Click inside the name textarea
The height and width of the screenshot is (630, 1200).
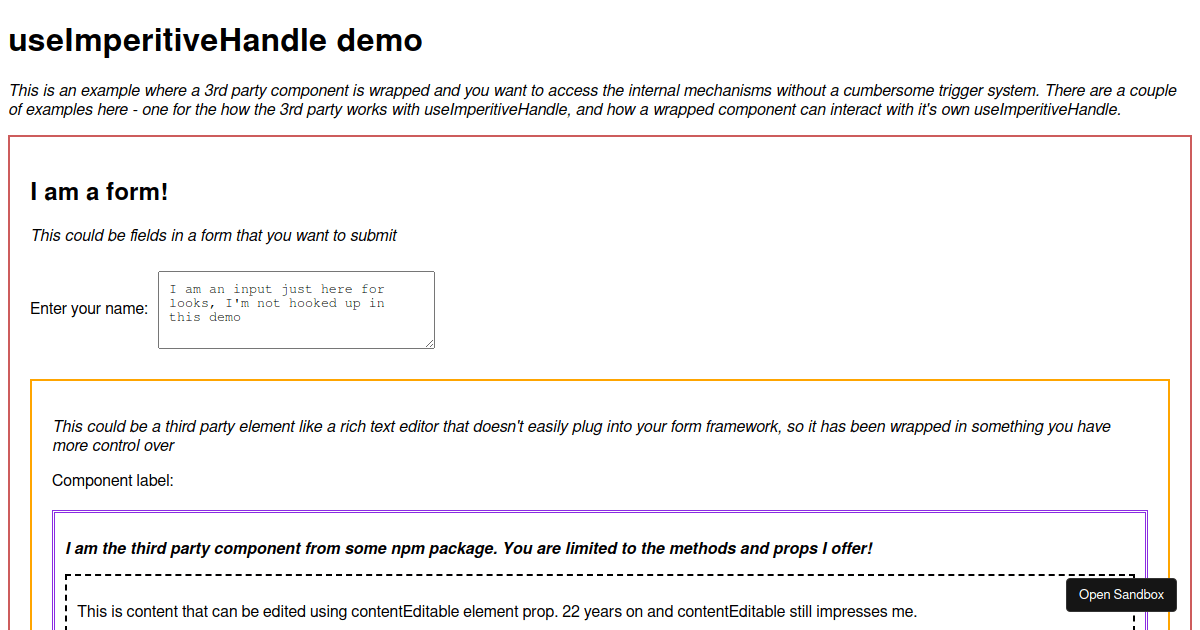click(x=295, y=310)
